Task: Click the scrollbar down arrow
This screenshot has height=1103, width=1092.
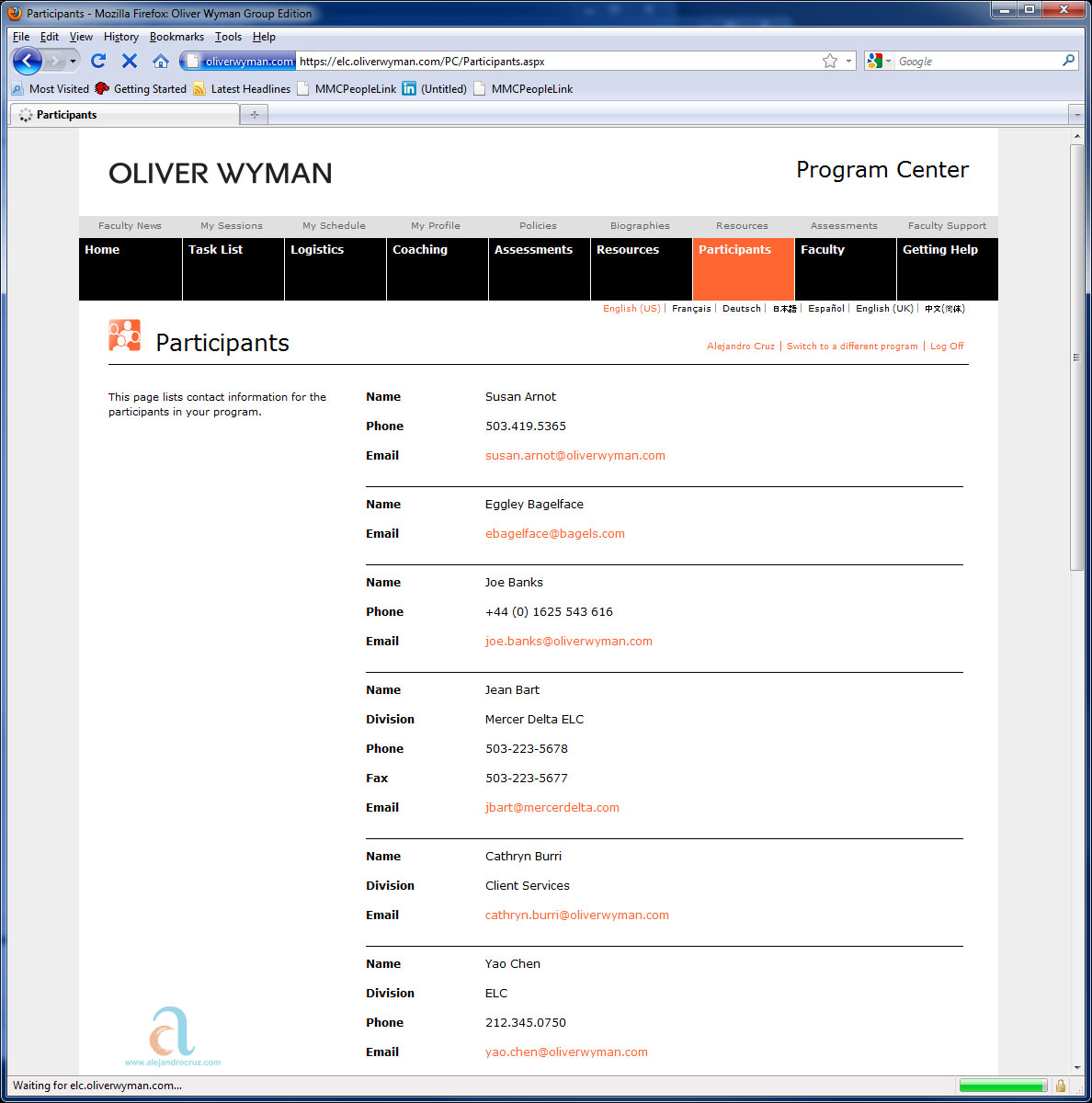Action: point(1076,1067)
